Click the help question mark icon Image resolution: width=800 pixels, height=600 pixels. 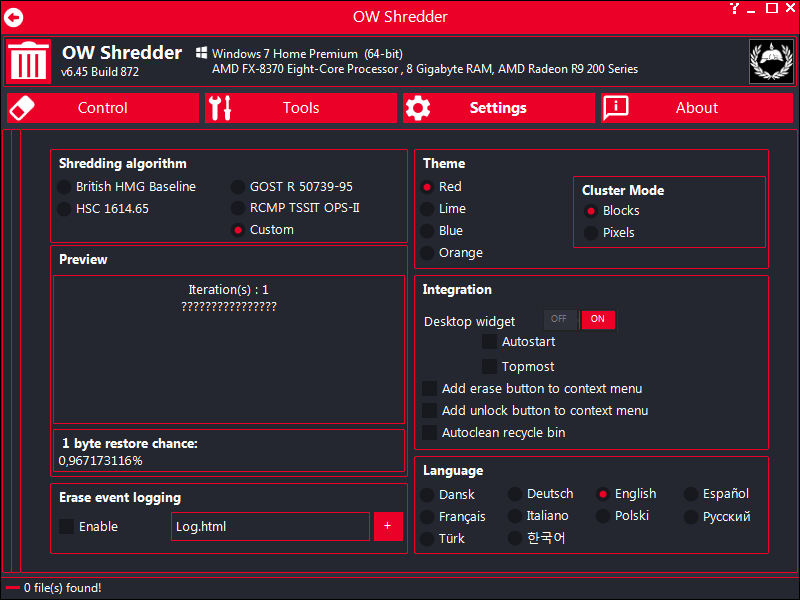click(x=734, y=8)
